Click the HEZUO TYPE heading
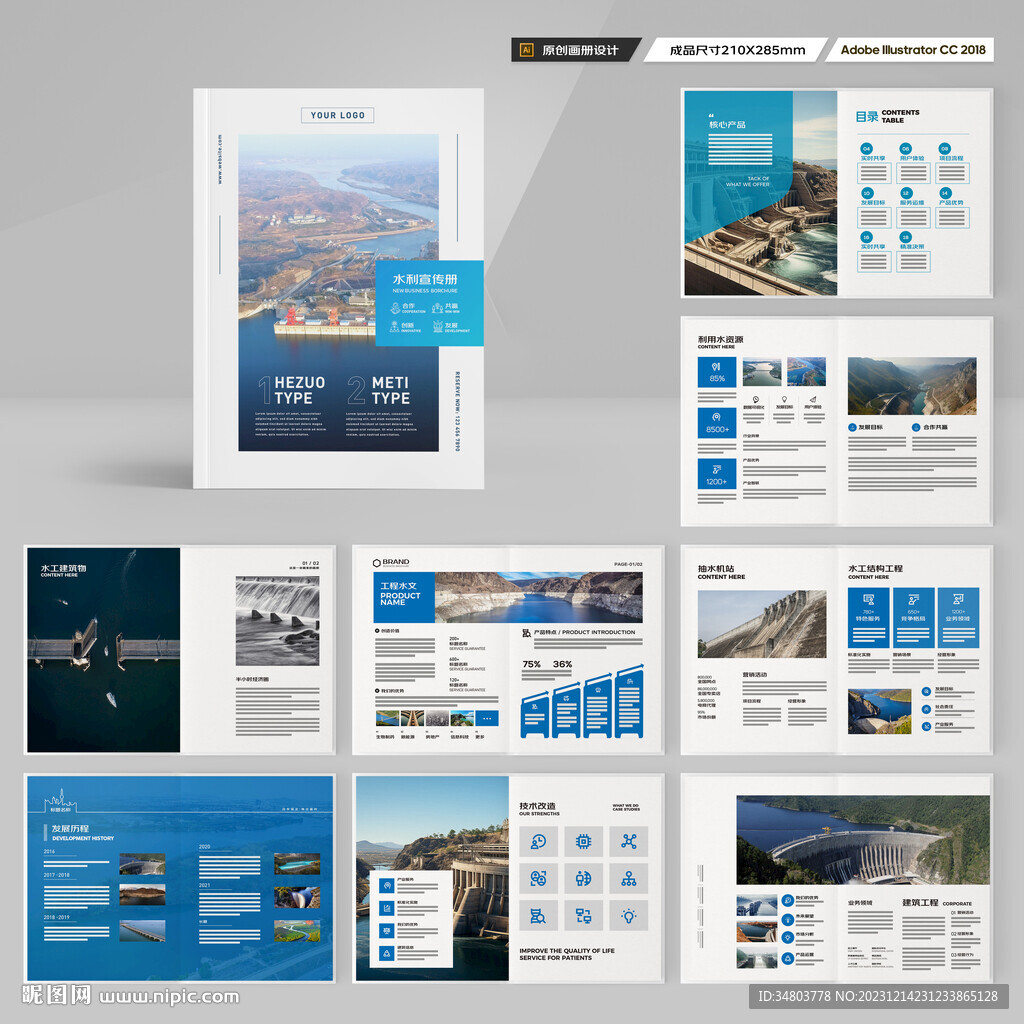1024x1024 pixels. click(x=299, y=390)
